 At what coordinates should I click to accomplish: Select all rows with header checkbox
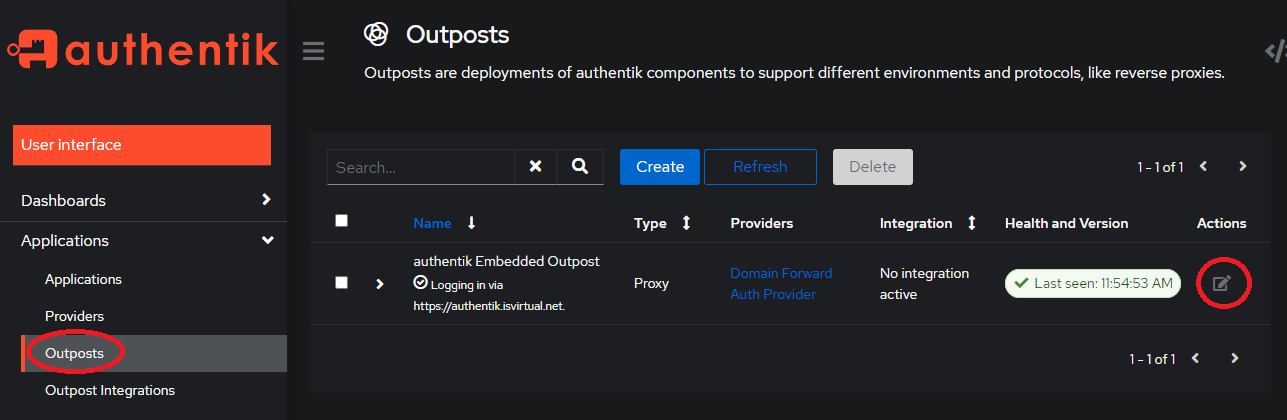pos(342,221)
